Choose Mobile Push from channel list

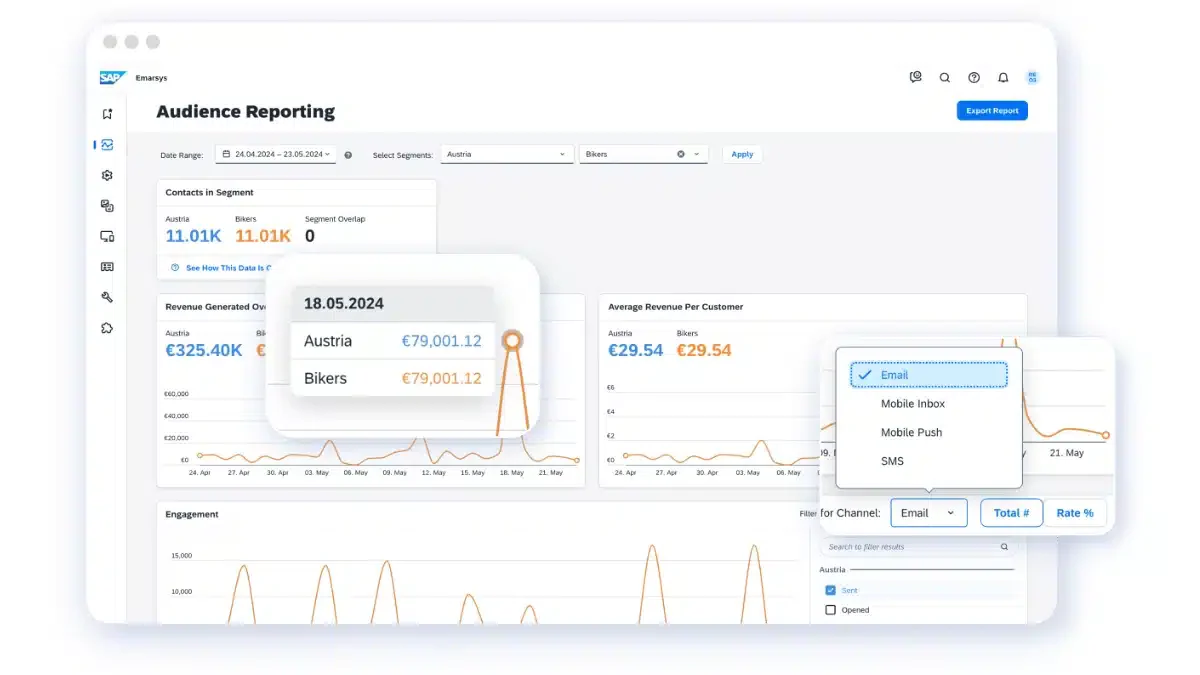911,432
